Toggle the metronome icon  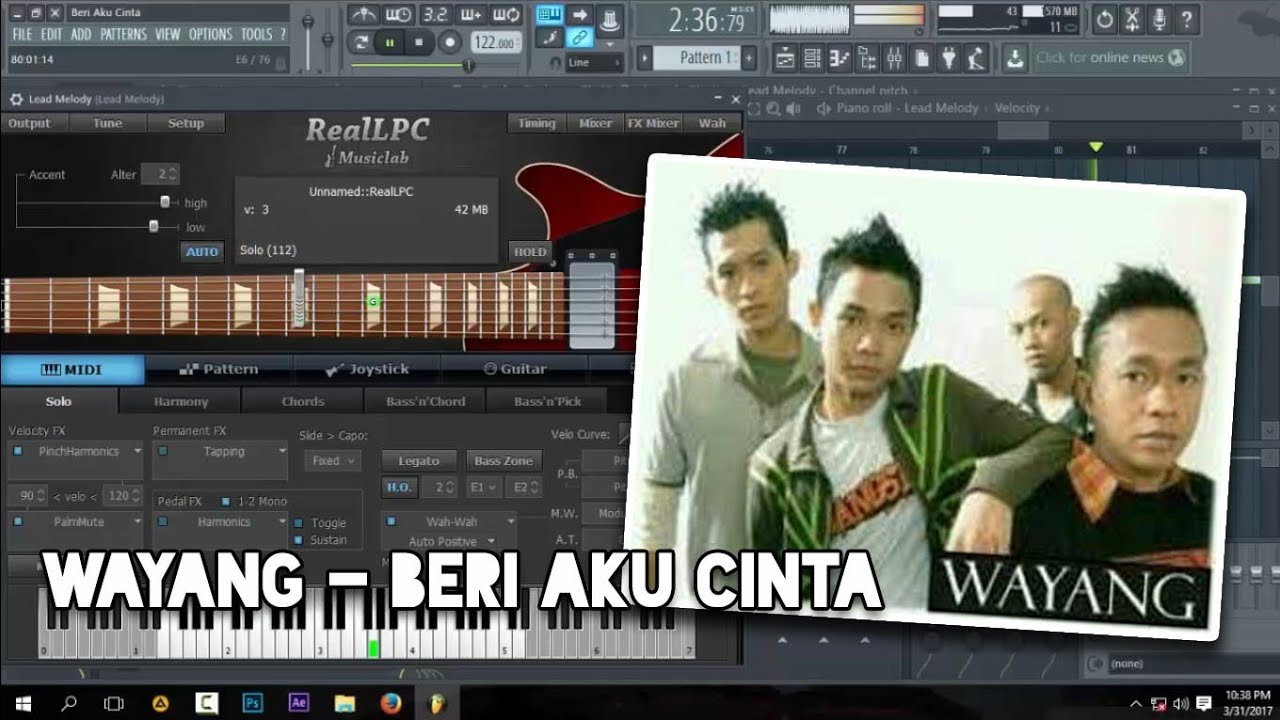(x=363, y=15)
